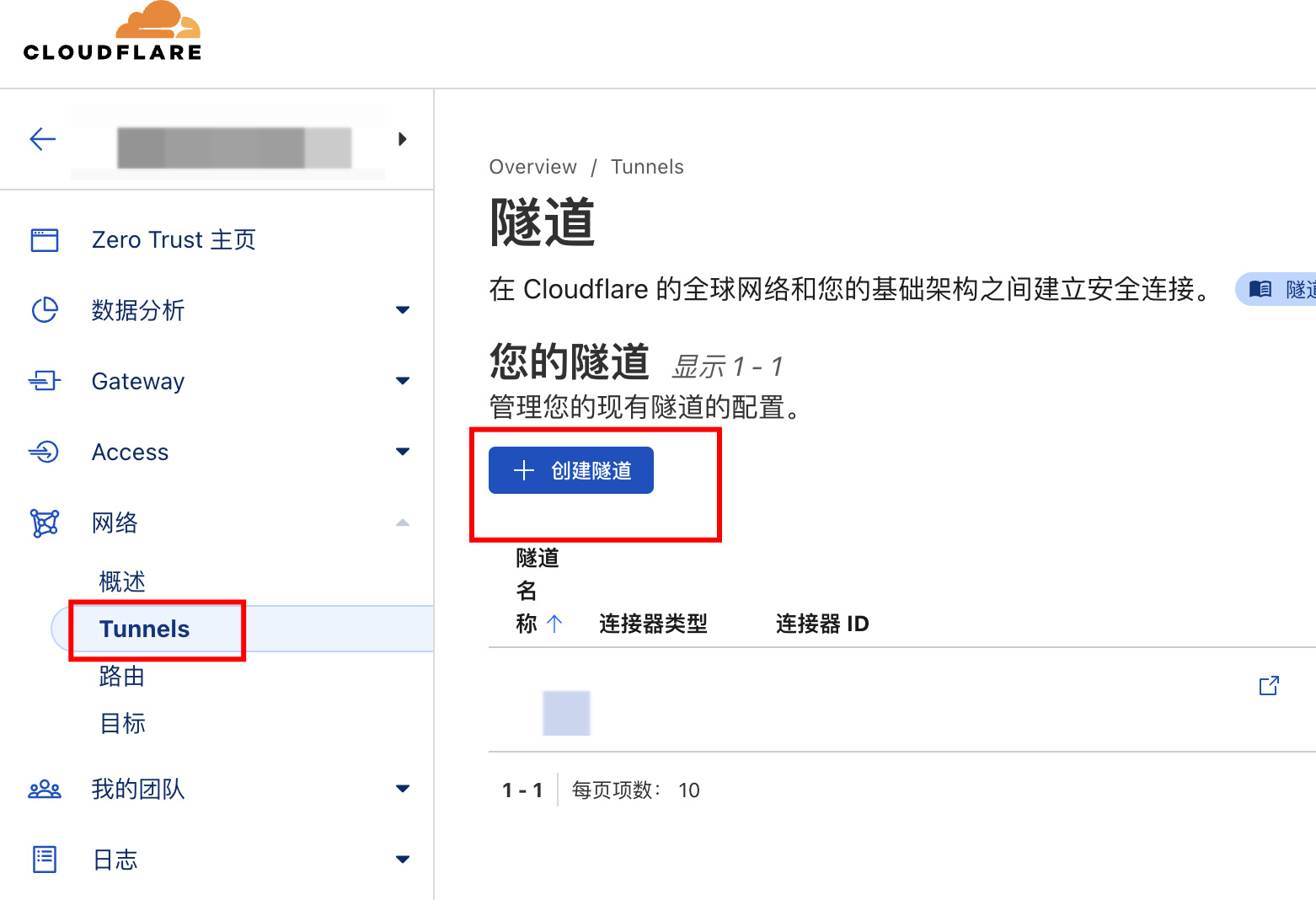Click the 1 - 1 pagination indicator
This screenshot has width=1316, height=900.
tap(522, 790)
